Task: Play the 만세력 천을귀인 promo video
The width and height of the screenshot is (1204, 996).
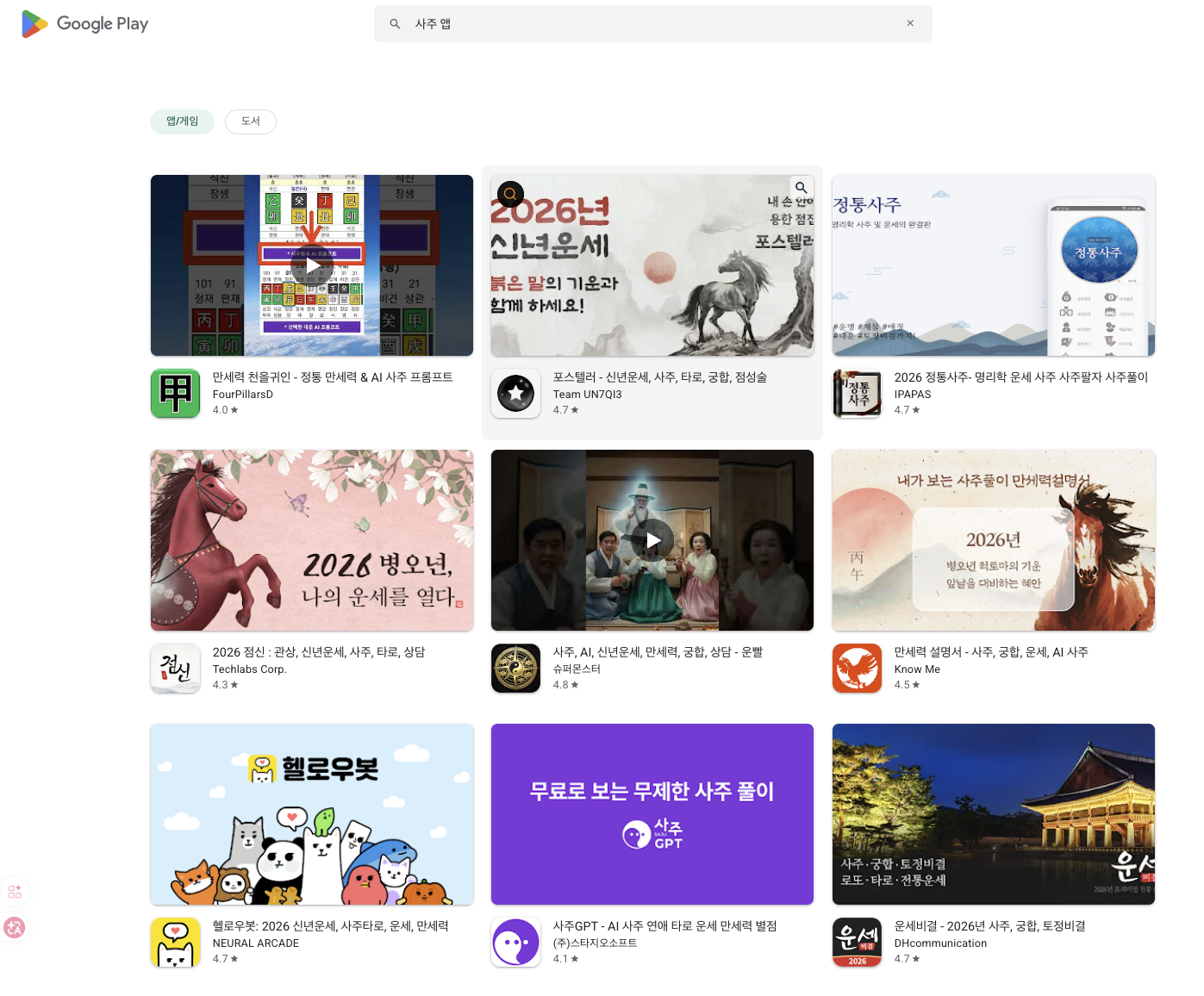Action: (311, 265)
